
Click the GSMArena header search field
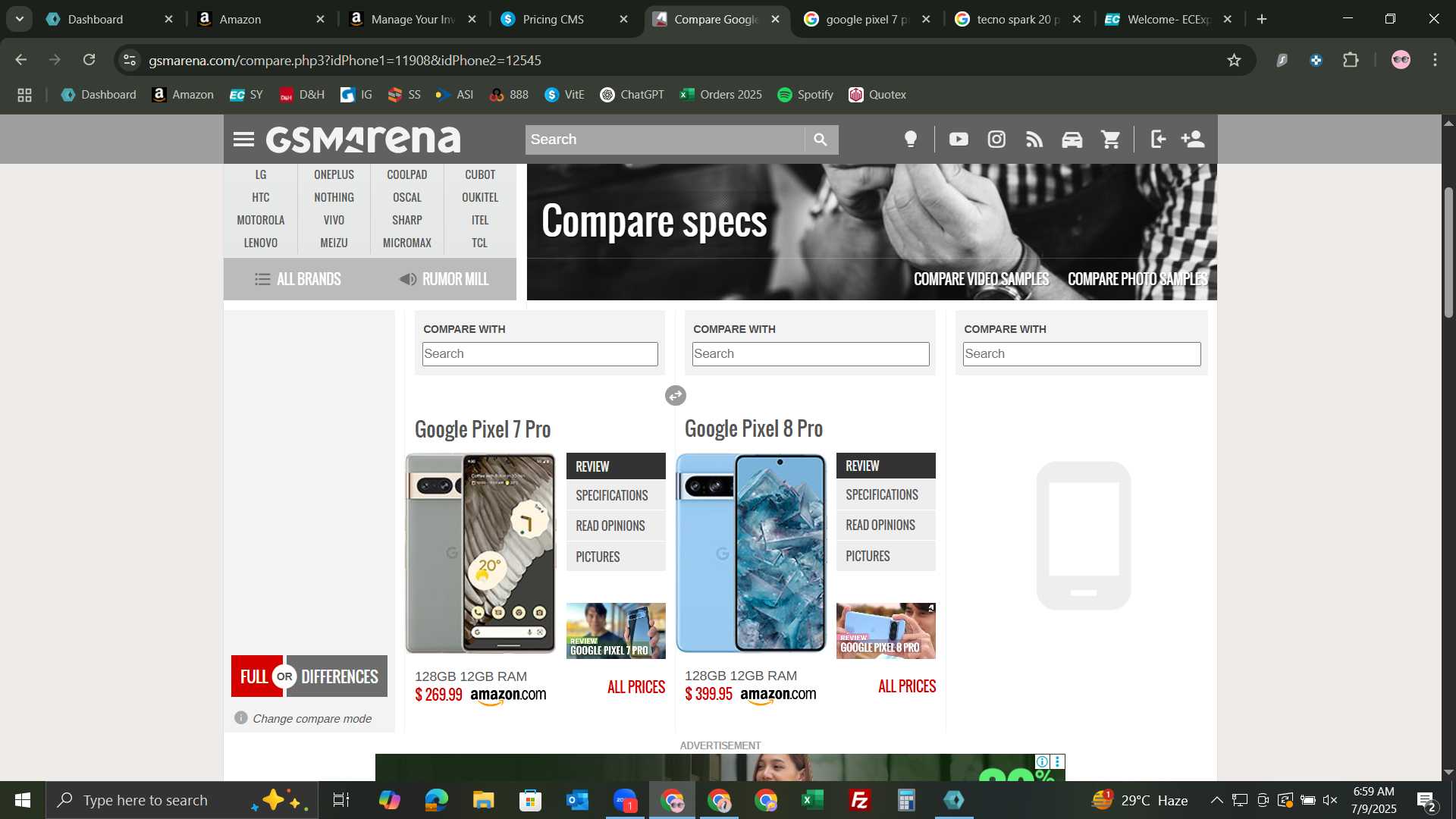(x=665, y=140)
